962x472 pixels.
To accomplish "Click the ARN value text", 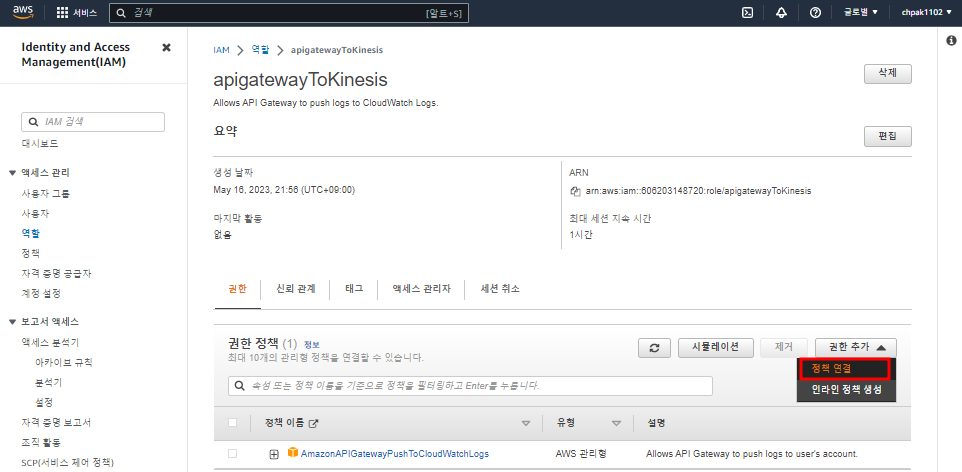I will (698, 191).
